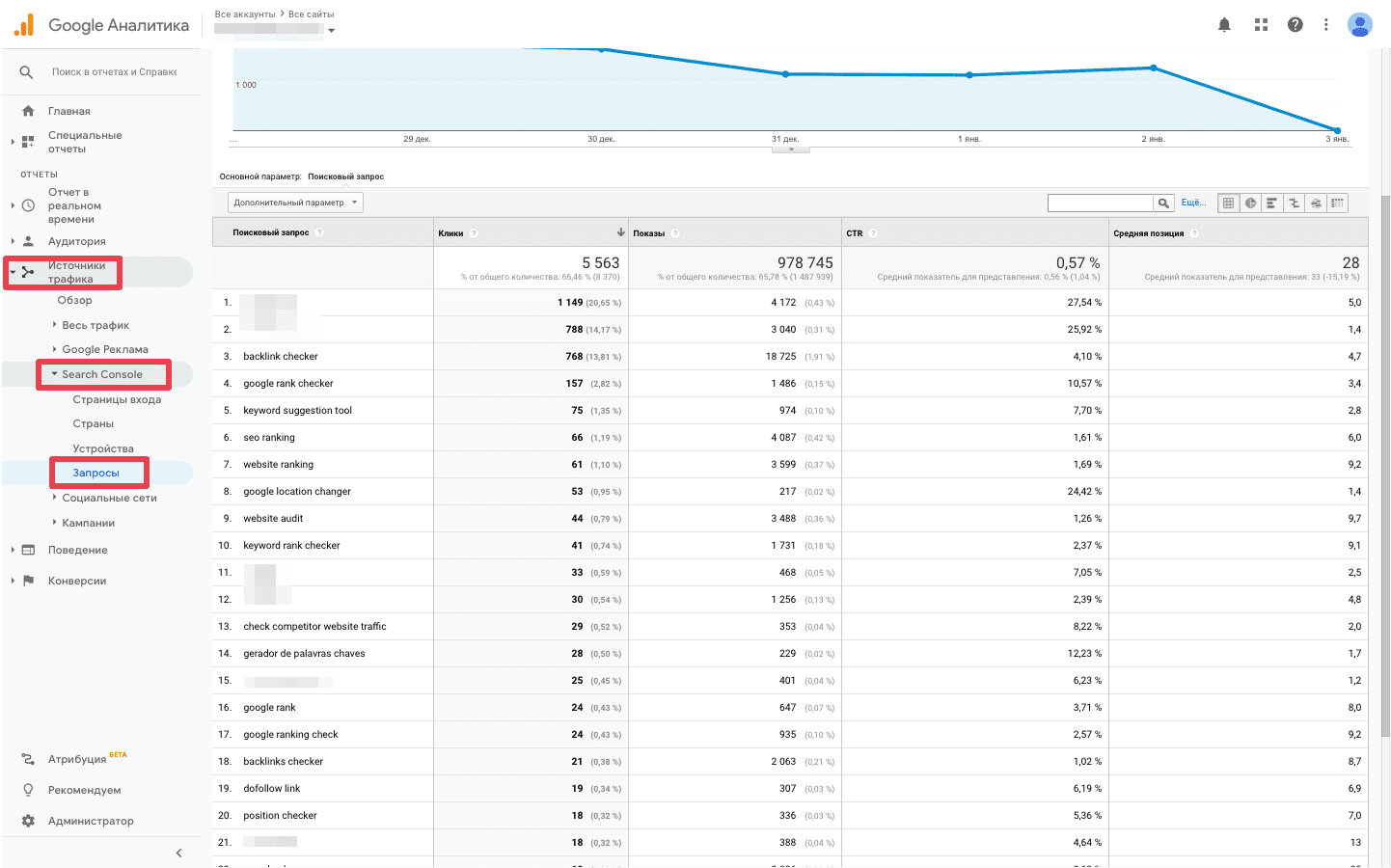Open Запросы report
This screenshot has width=1391, height=868.
coord(95,473)
